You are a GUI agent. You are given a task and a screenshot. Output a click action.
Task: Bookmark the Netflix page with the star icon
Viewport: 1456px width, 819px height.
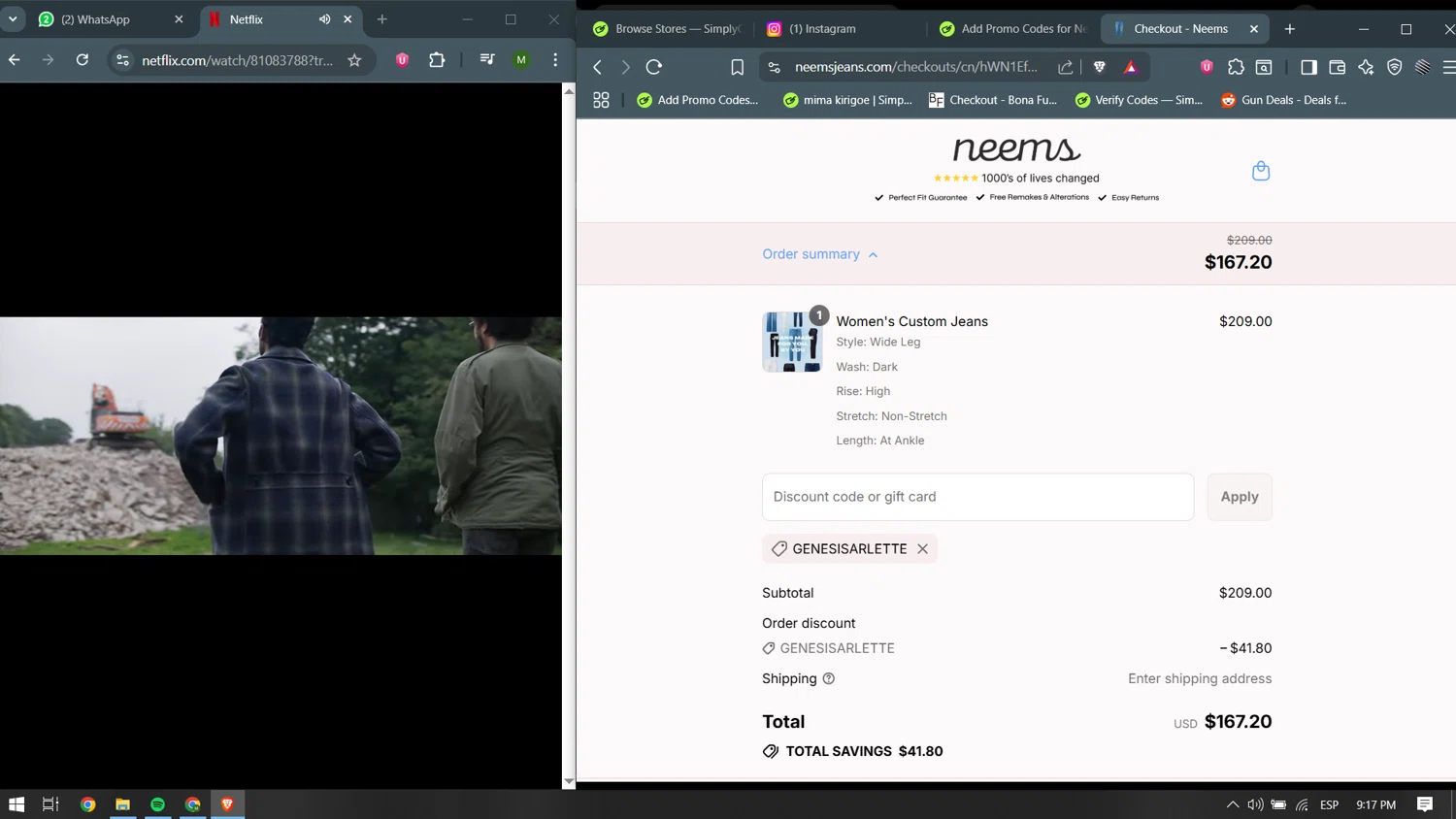(354, 60)
